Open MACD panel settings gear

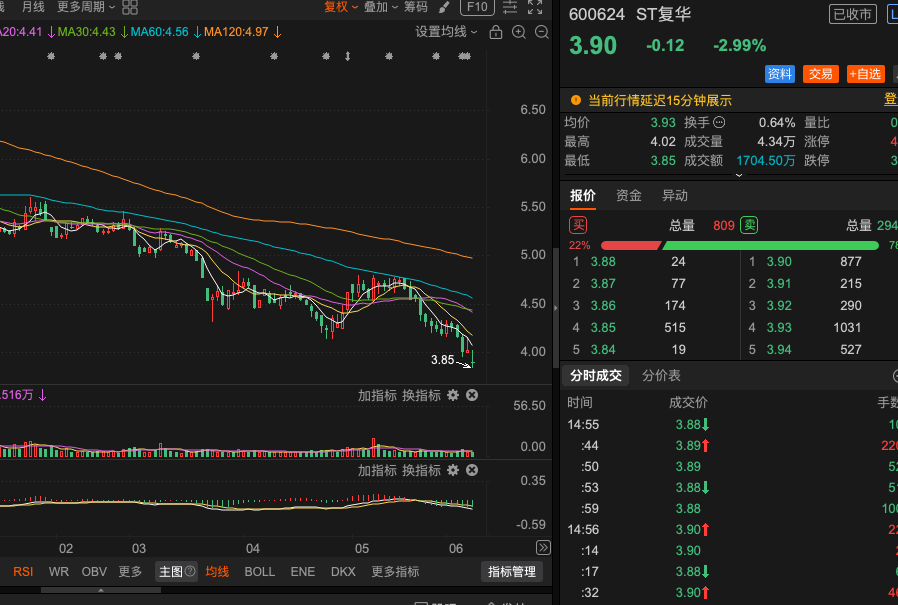453,470
